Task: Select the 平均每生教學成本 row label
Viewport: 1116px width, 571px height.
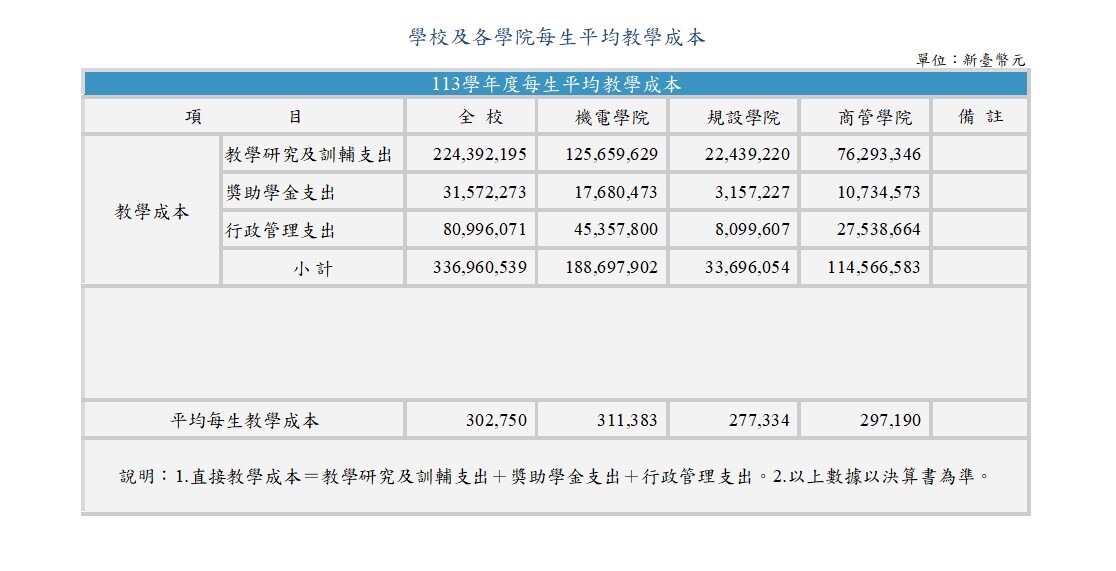Action: pos(245,421)
